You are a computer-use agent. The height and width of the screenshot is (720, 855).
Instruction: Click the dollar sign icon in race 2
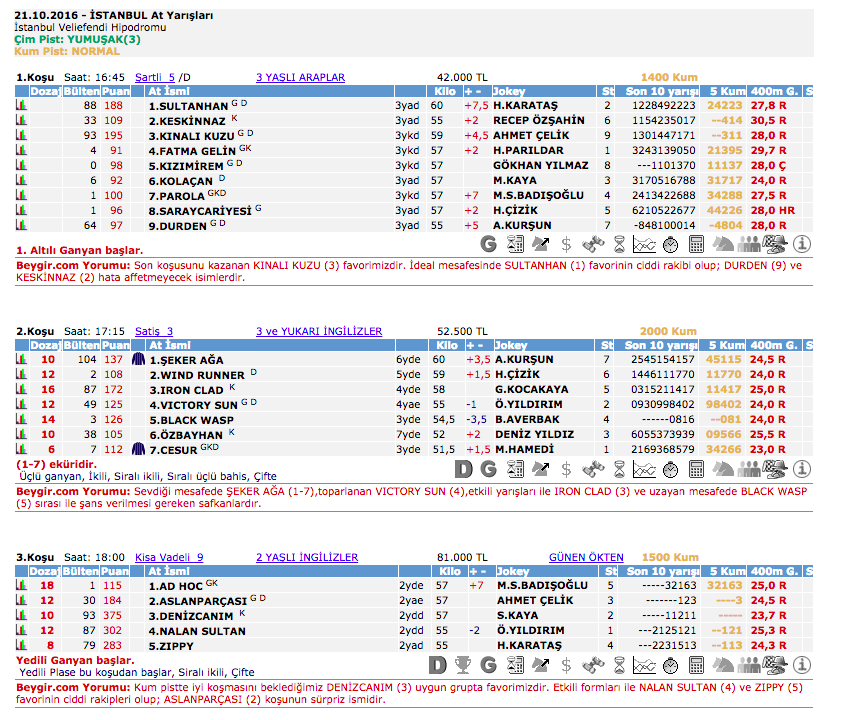tap(567, 468)
